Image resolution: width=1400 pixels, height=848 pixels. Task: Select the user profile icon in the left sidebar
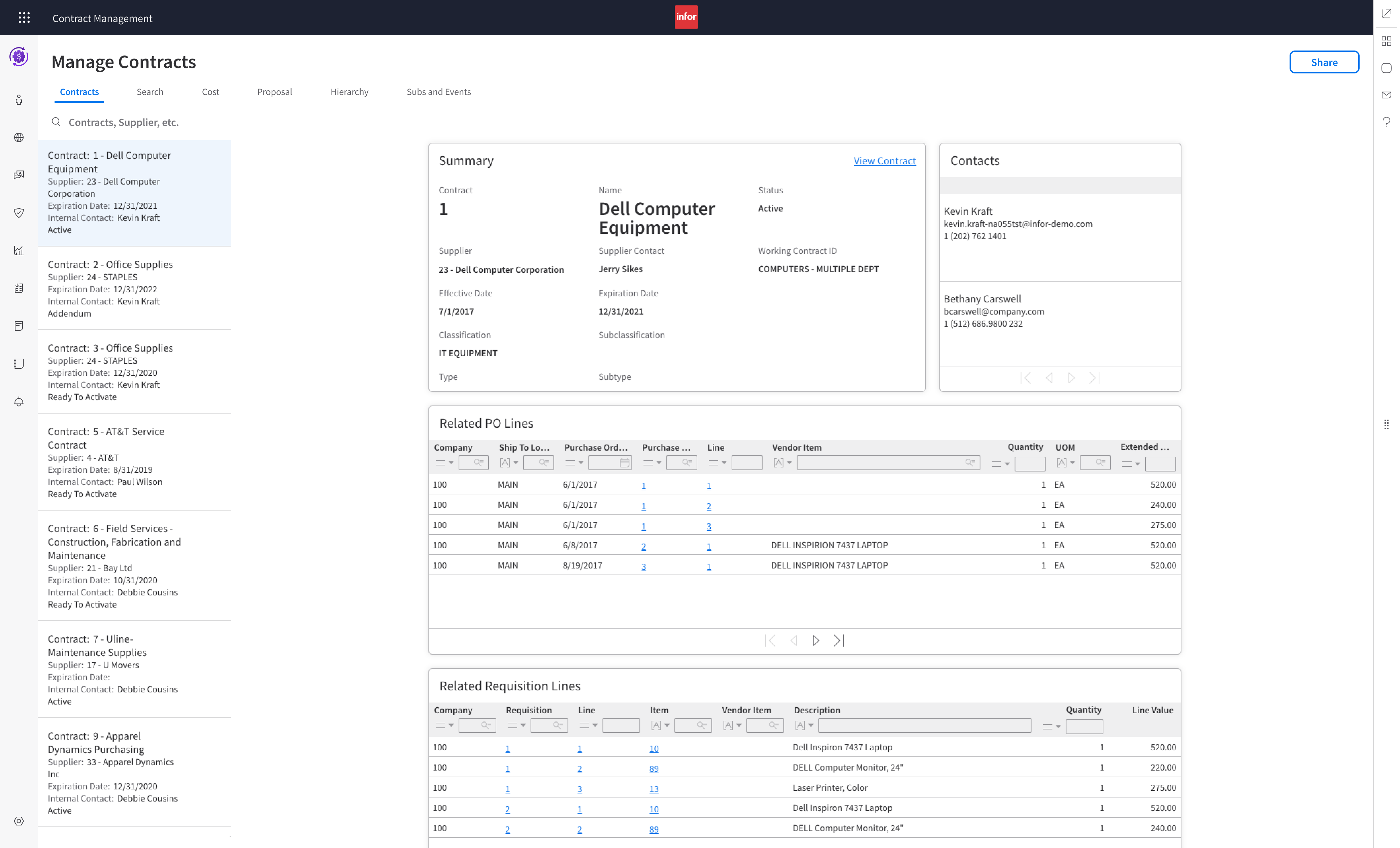point(19,99)
